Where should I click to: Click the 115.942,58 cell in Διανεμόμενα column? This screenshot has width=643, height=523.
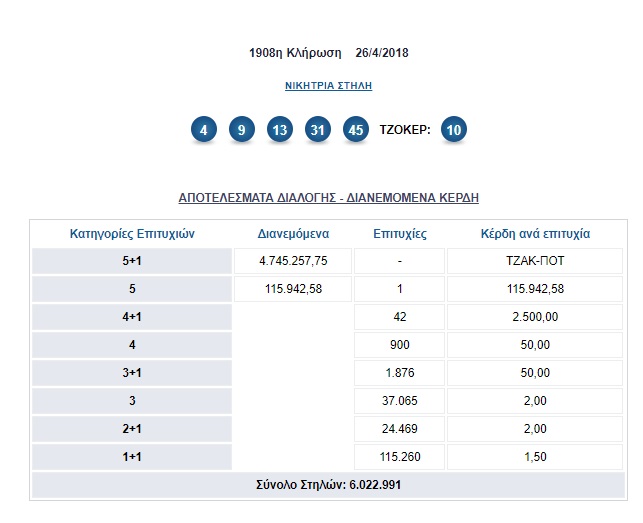293,289
